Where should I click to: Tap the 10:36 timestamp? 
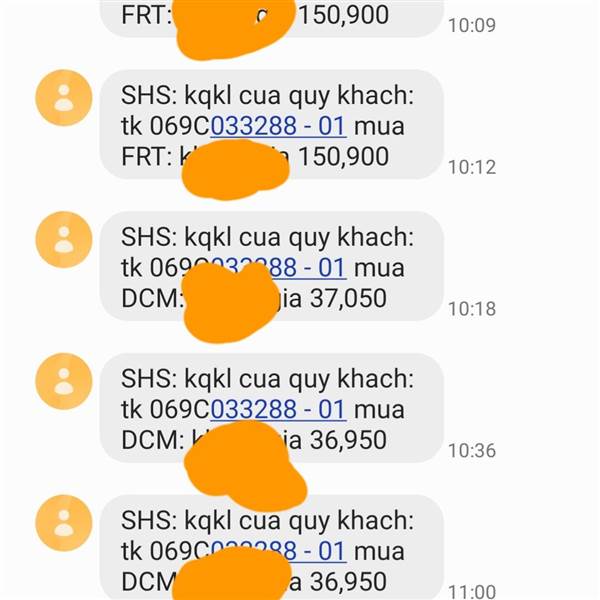point(472,450)
